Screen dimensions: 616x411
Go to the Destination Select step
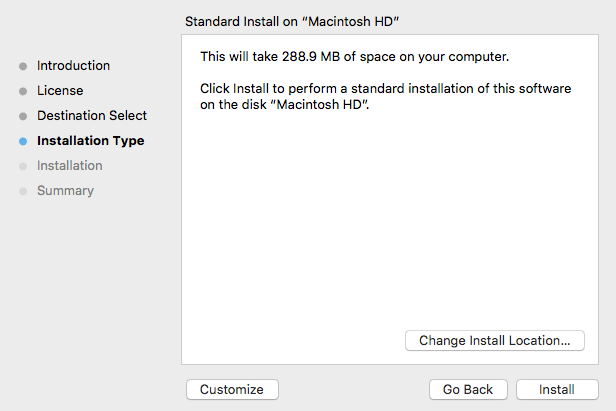coord(92,116)
